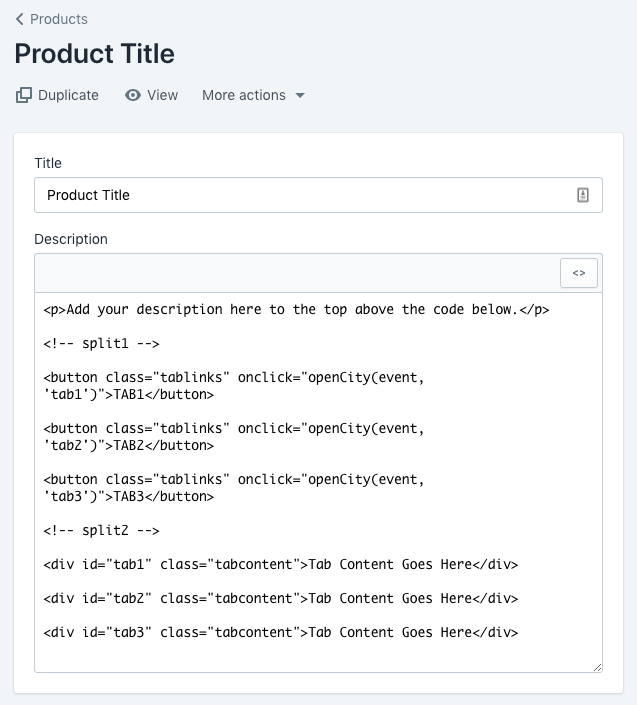
Task: Duplicate this product
Action: [57, 95]
